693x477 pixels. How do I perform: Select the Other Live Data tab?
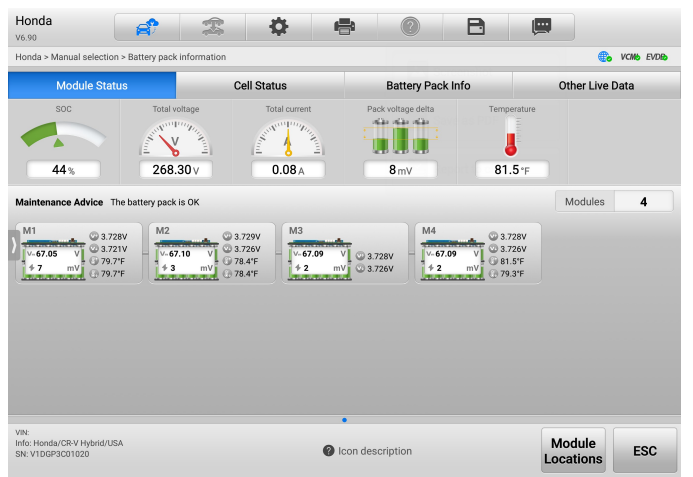tap(596, 86)
